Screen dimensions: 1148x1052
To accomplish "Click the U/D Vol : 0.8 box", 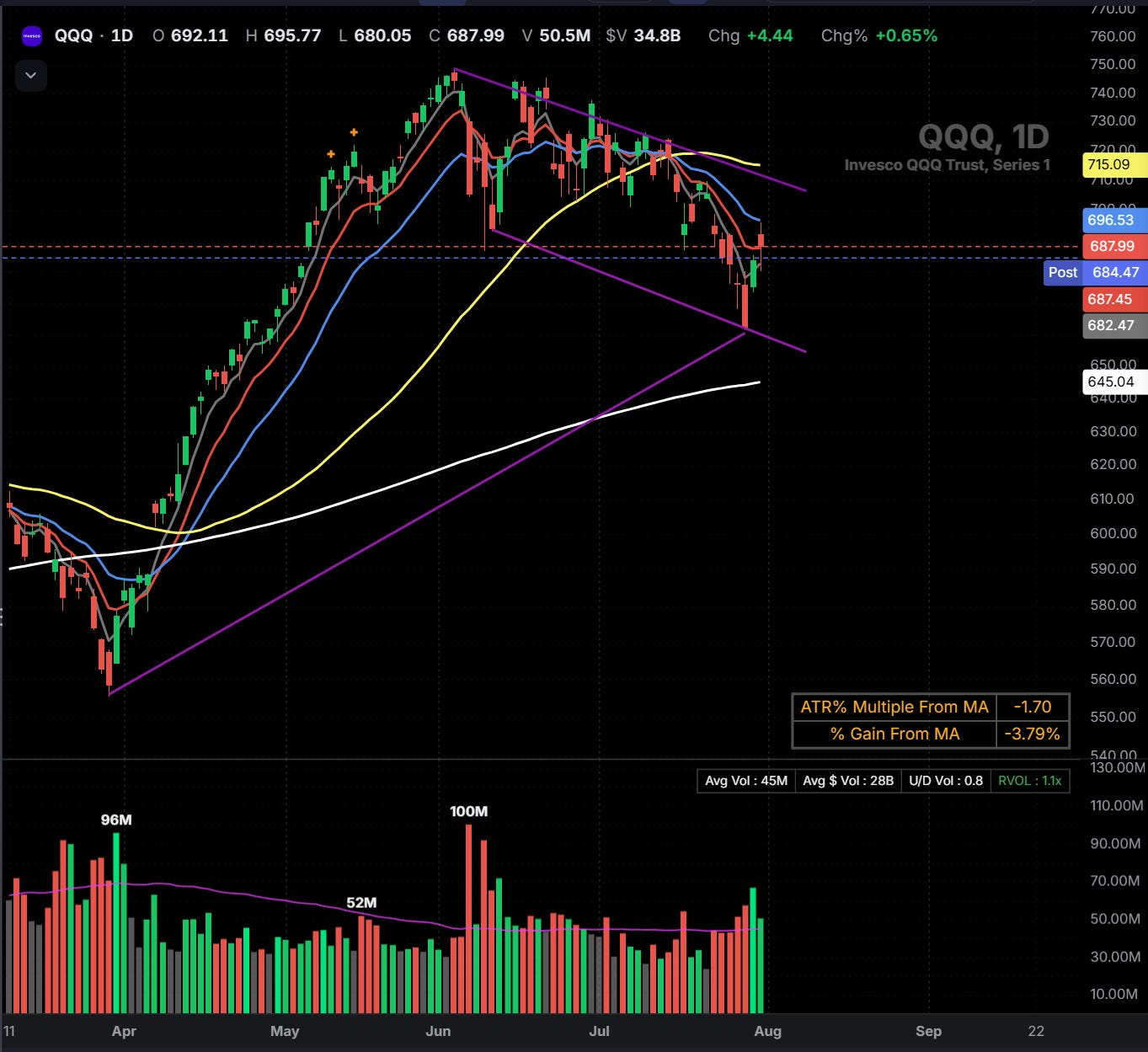I will click(x=946, y=781).
